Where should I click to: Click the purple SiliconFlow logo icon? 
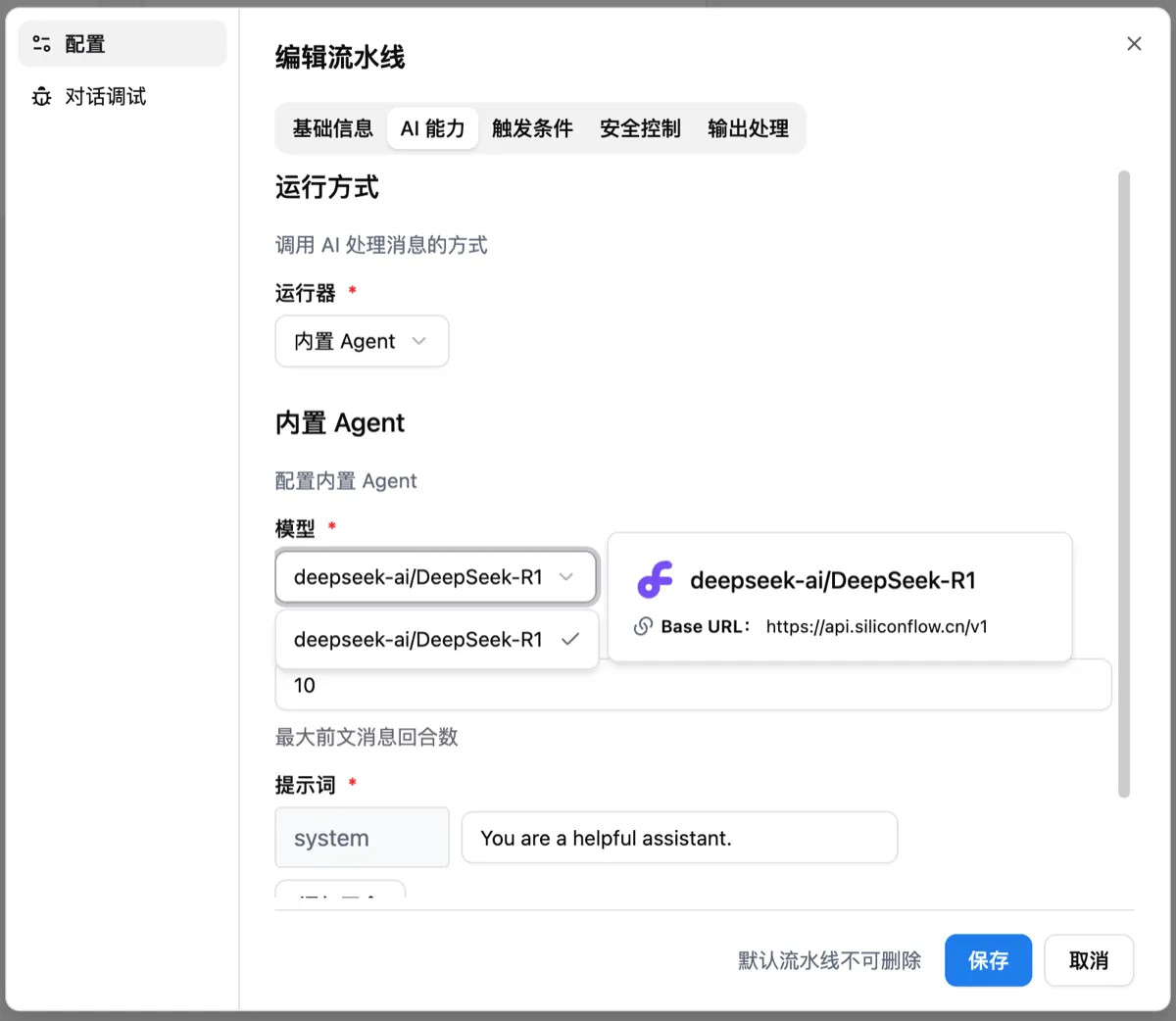[656, 580]
